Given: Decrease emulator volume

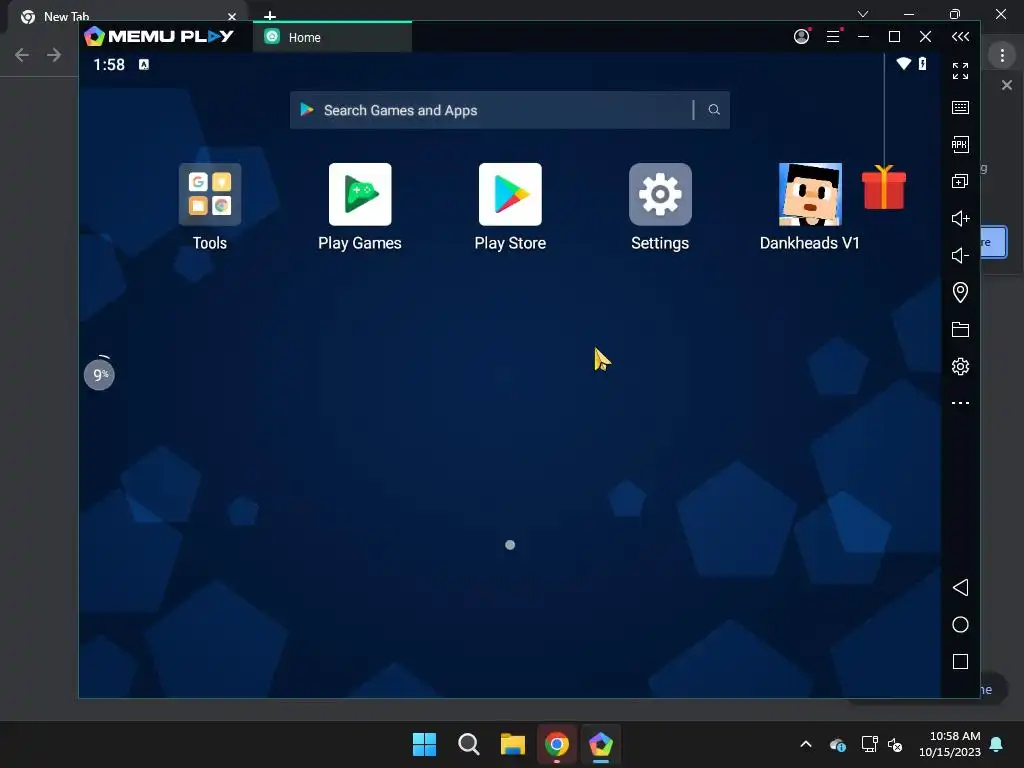Looking at the screenshot, I should [x=960, y=255].
